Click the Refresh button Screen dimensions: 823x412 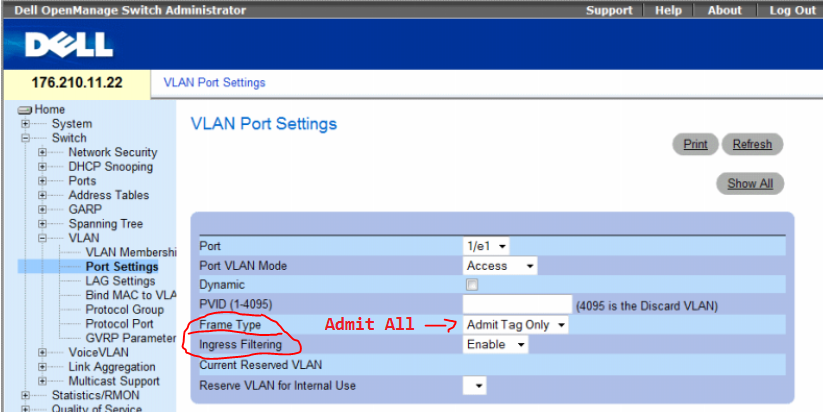click(752, 144)
